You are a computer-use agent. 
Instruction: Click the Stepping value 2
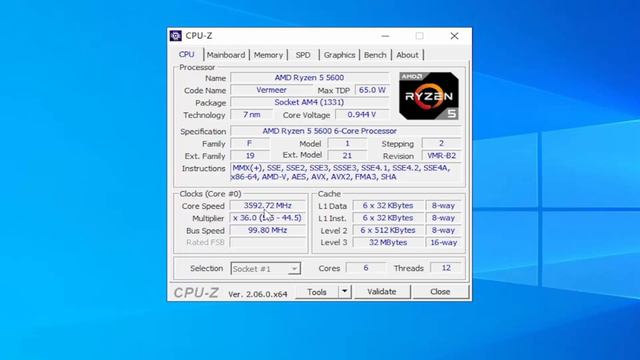[x=441, y=143]
